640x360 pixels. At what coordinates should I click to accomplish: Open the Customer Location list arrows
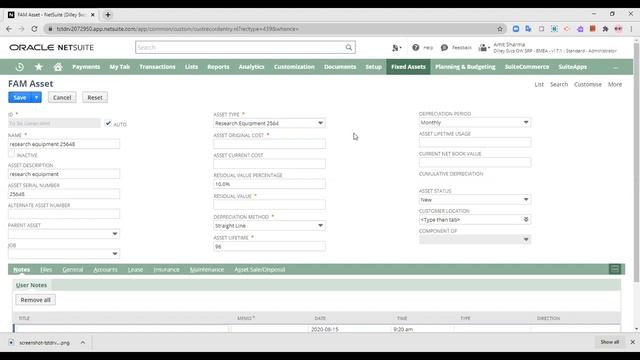tap(526, 220)
